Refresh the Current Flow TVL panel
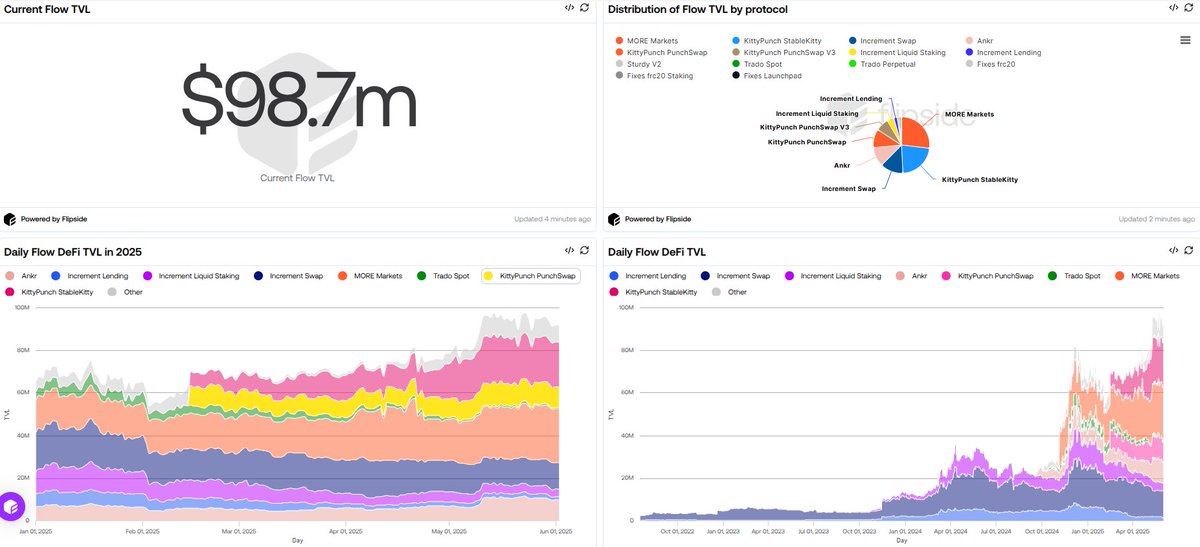This screenshot has height=547, width=1200. (584, 8)
